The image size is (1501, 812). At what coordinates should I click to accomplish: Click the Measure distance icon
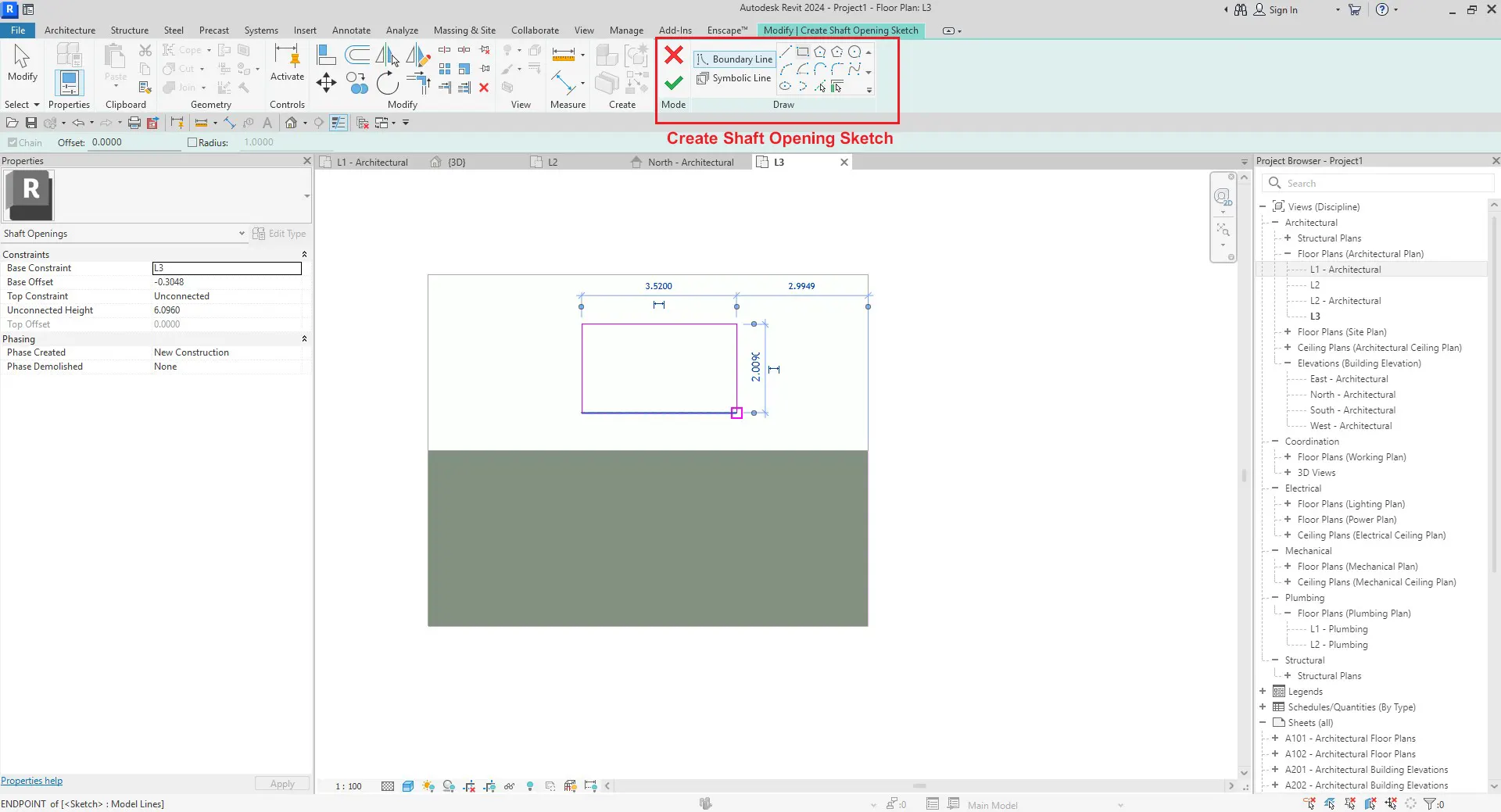(564, 54)
